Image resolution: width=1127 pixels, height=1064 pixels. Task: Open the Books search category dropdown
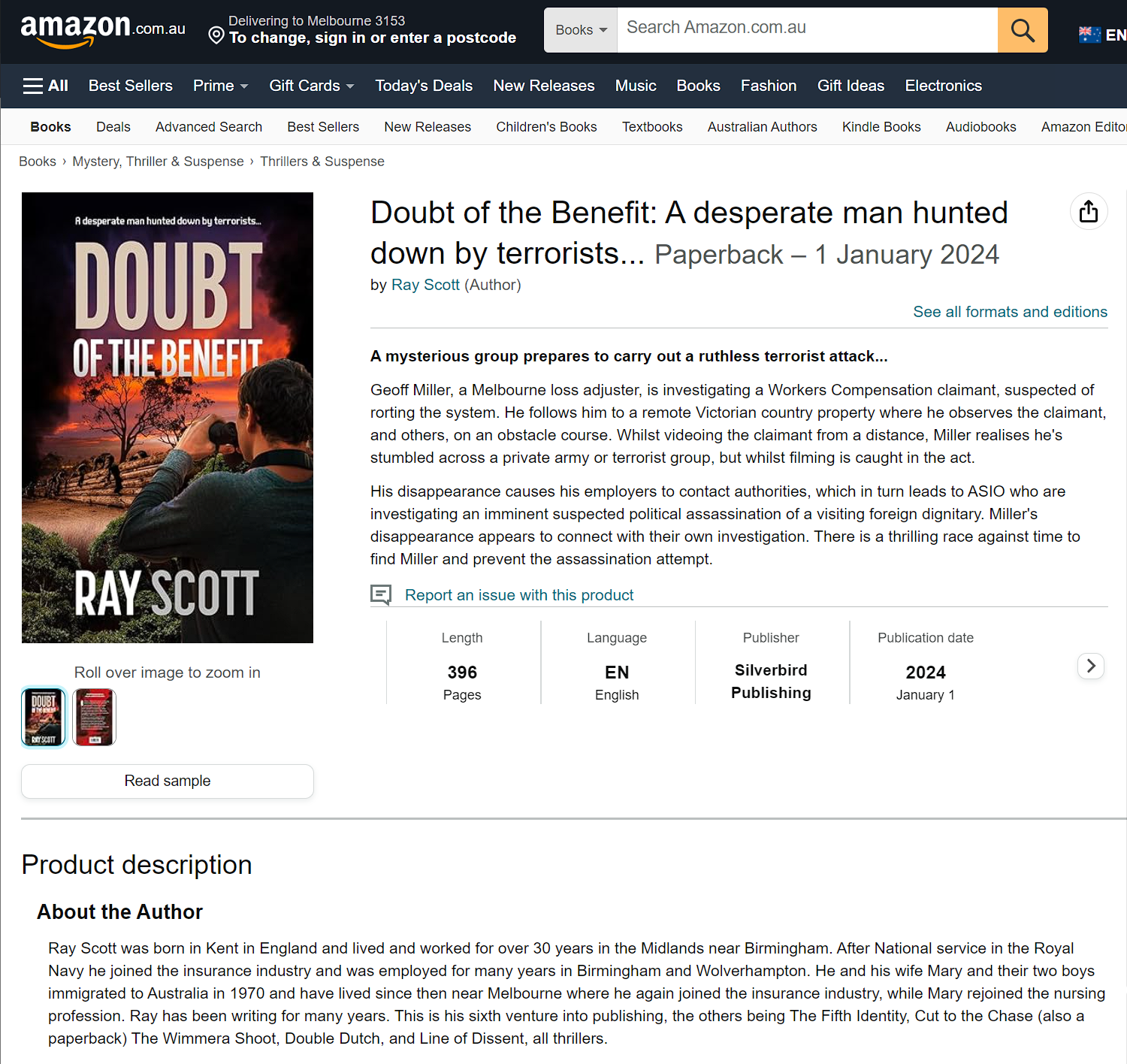click(581, 30)
